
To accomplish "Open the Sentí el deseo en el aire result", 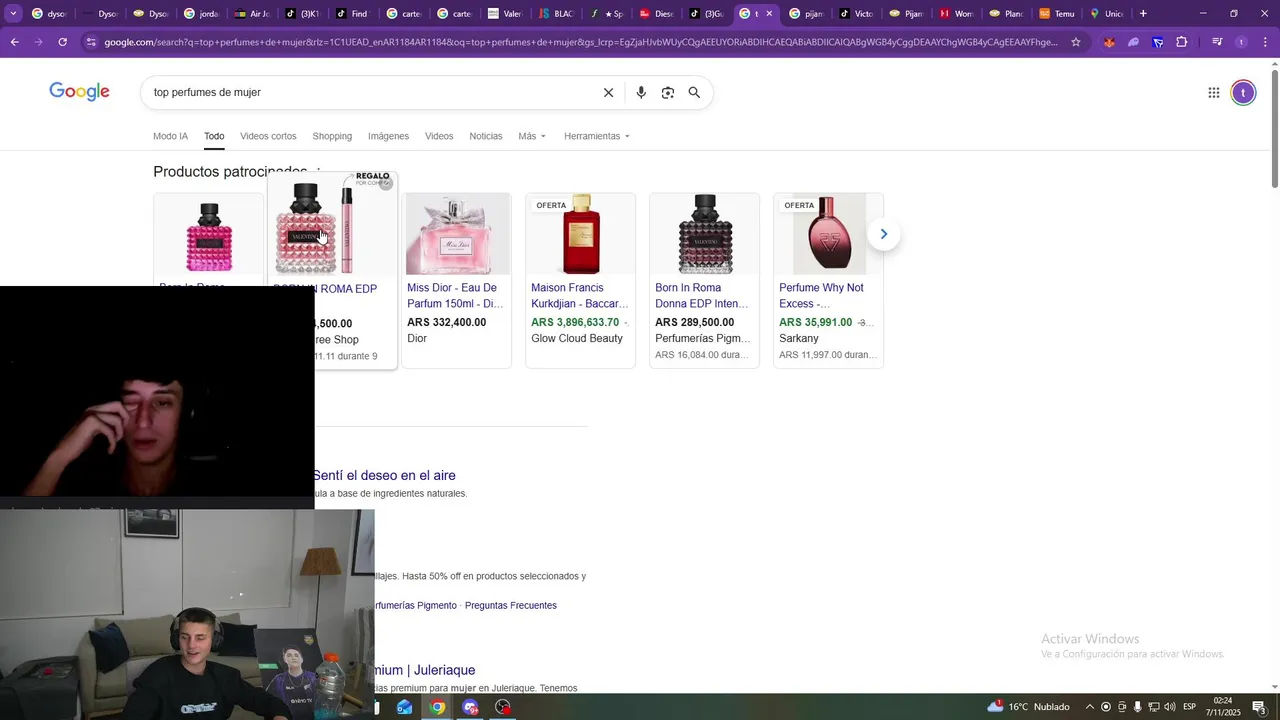I will click(384, 476).
